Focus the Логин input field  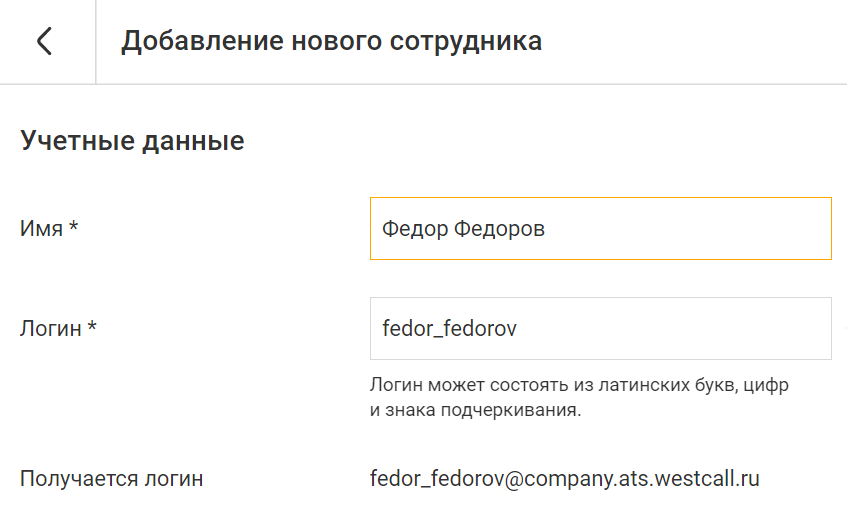(600, 328)
